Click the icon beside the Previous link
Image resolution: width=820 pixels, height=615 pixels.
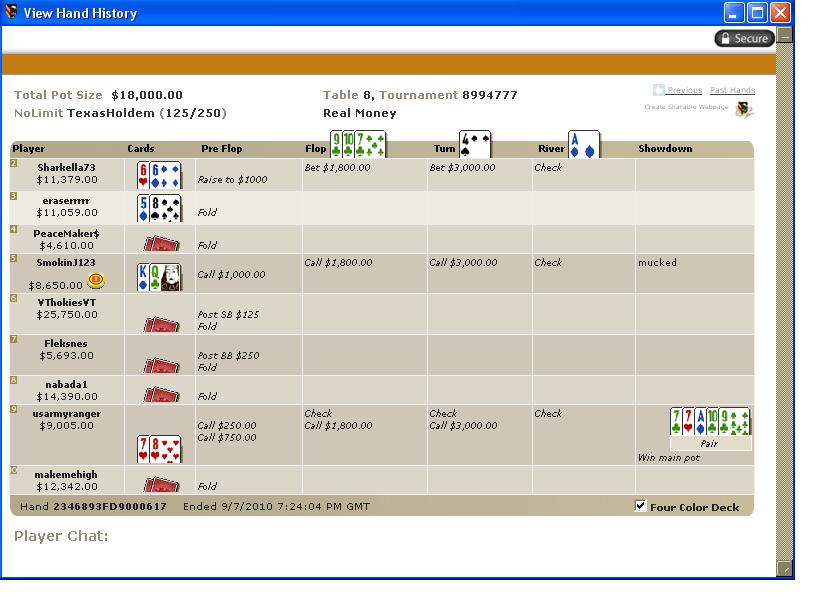coord(659,90)
